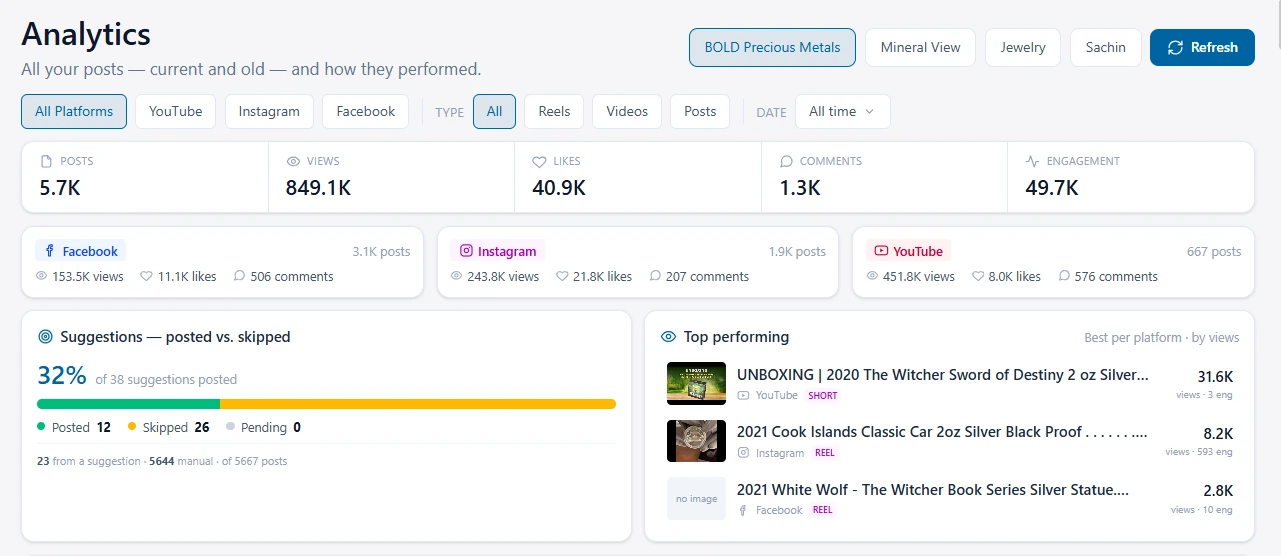Click the YouTube logo icon in badge

click(881, 251)
